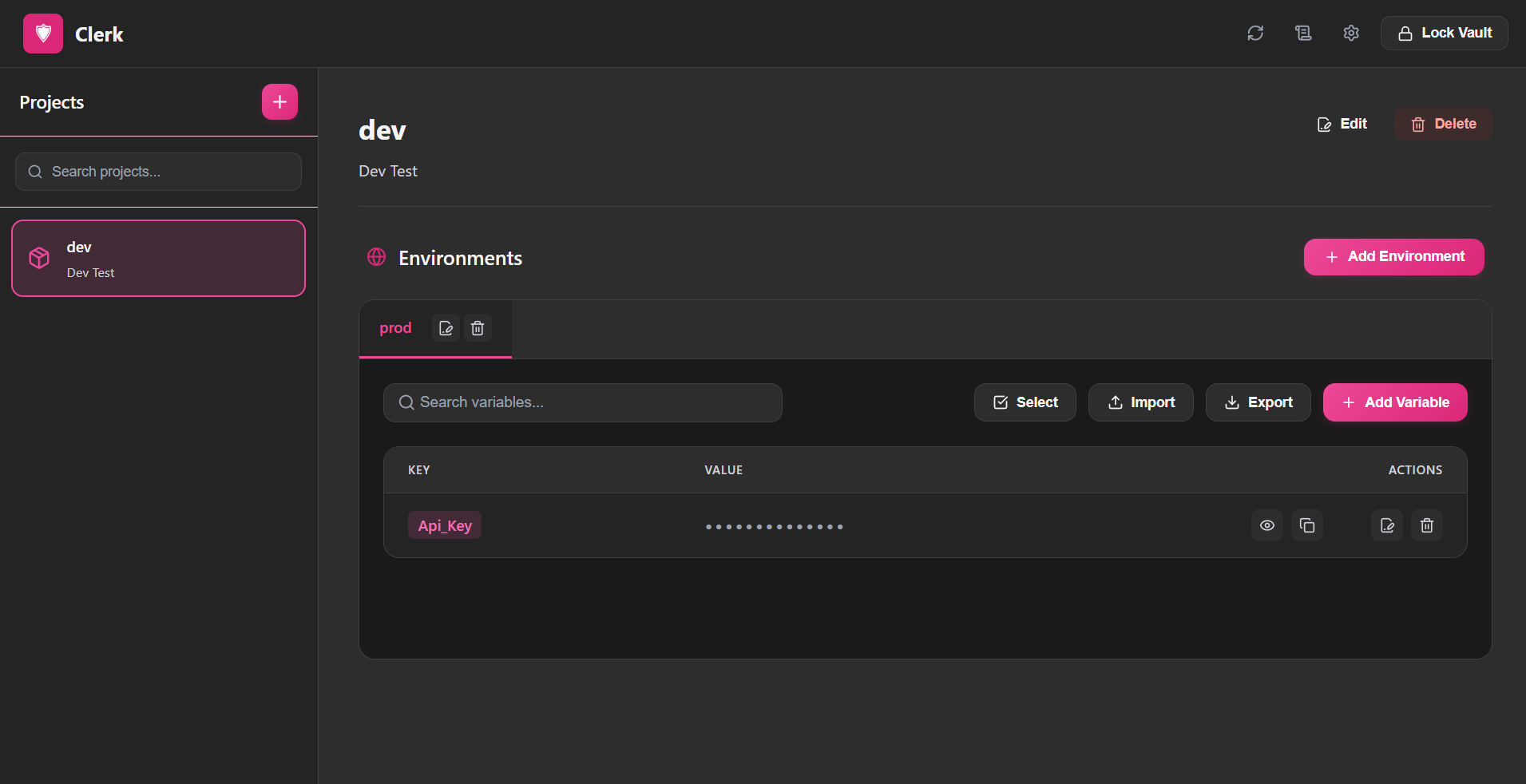Viewport: 1526px width, 784px height.
Task: Edit the Api_Key variable
Action: [x=1387, y=525]
